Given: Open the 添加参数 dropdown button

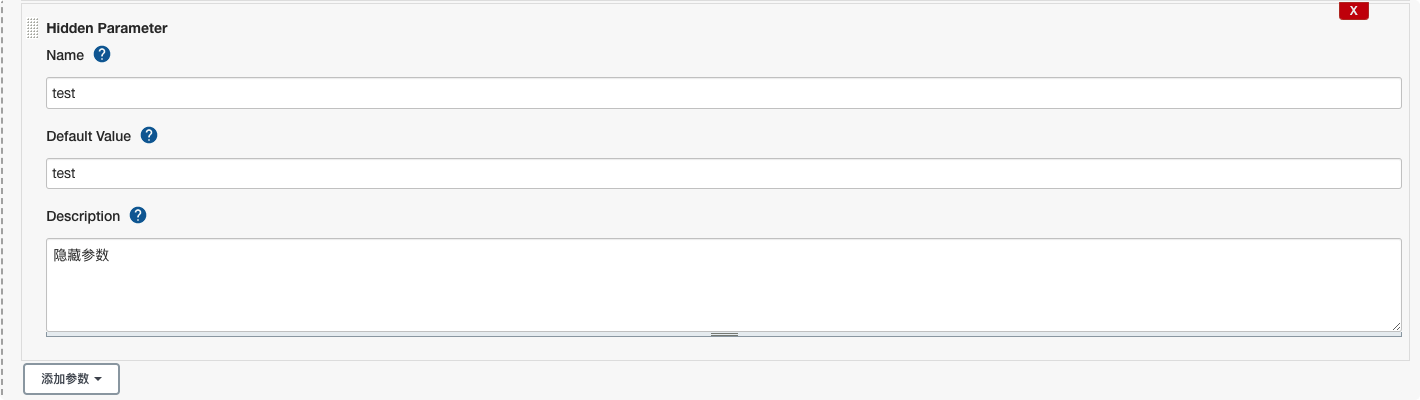Looking at the screenshot, I should [71, 379].
